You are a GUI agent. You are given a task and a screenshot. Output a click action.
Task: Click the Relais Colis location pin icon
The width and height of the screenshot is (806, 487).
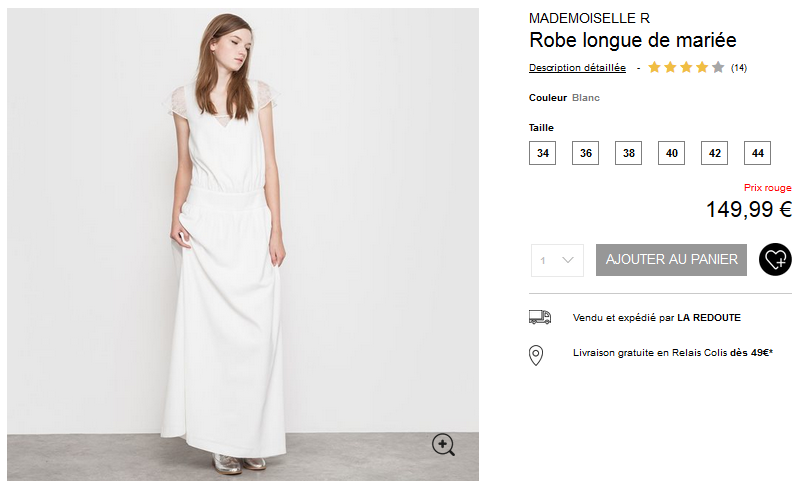[536, 354]
